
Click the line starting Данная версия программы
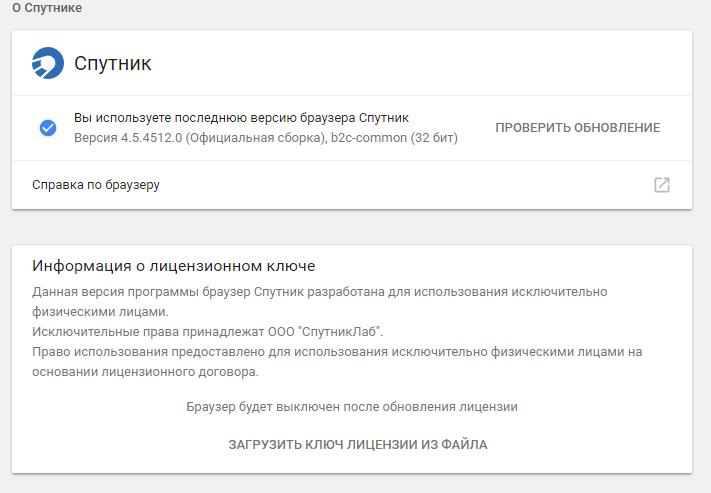tap(320, 292)
